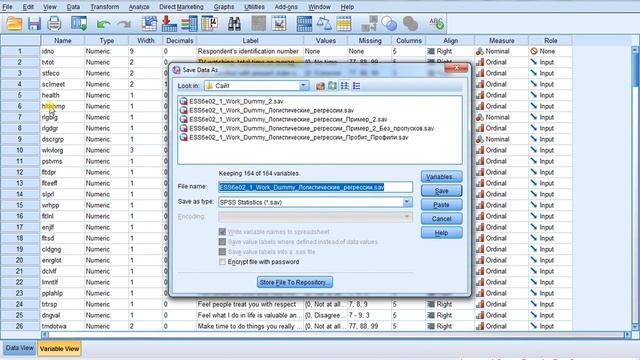
Task: Show all variables gray circles icon
Action: 410,24
